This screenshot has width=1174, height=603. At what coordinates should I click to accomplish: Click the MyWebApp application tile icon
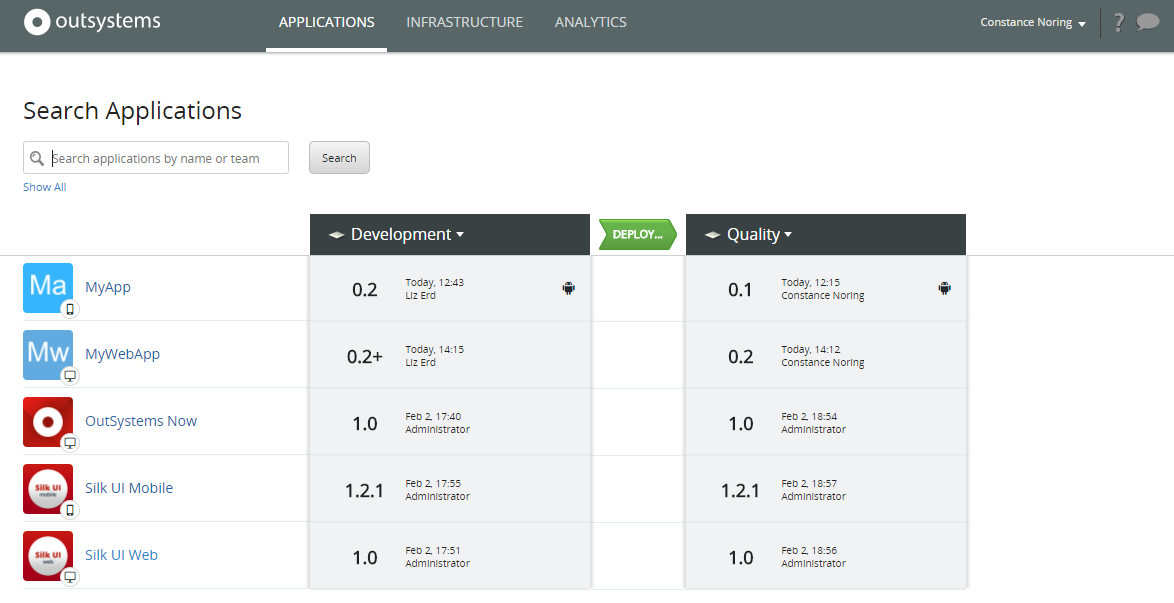tap(48, 354)
